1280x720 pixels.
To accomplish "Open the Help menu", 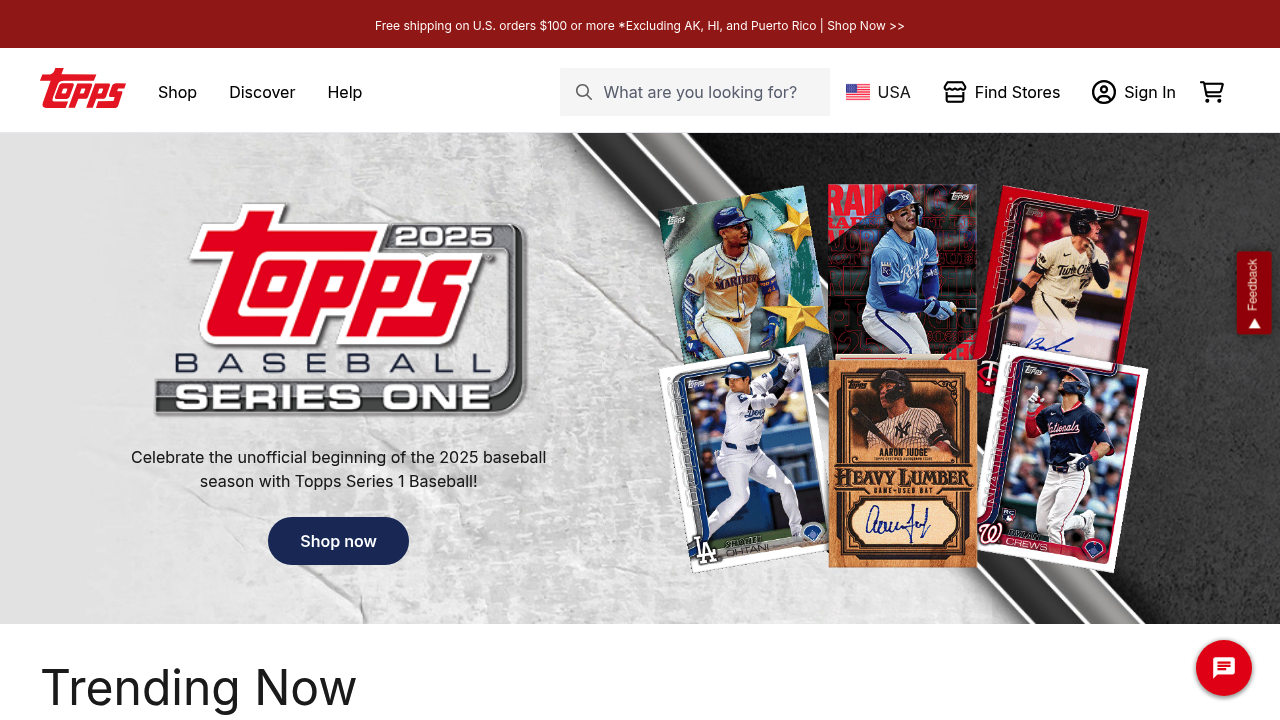I will pos(345,92).
